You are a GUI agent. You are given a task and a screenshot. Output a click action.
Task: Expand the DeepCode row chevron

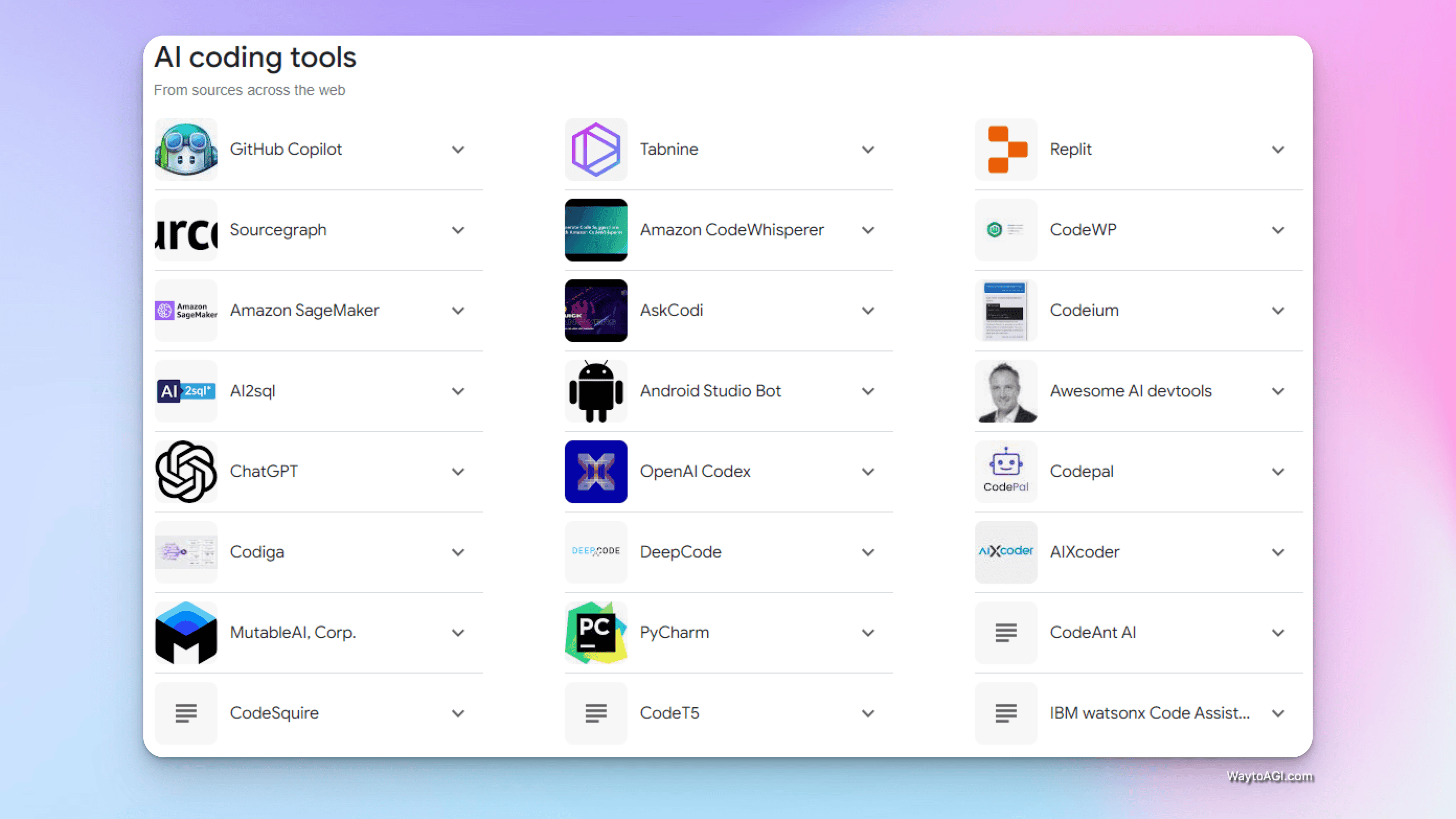click(868, 552)
